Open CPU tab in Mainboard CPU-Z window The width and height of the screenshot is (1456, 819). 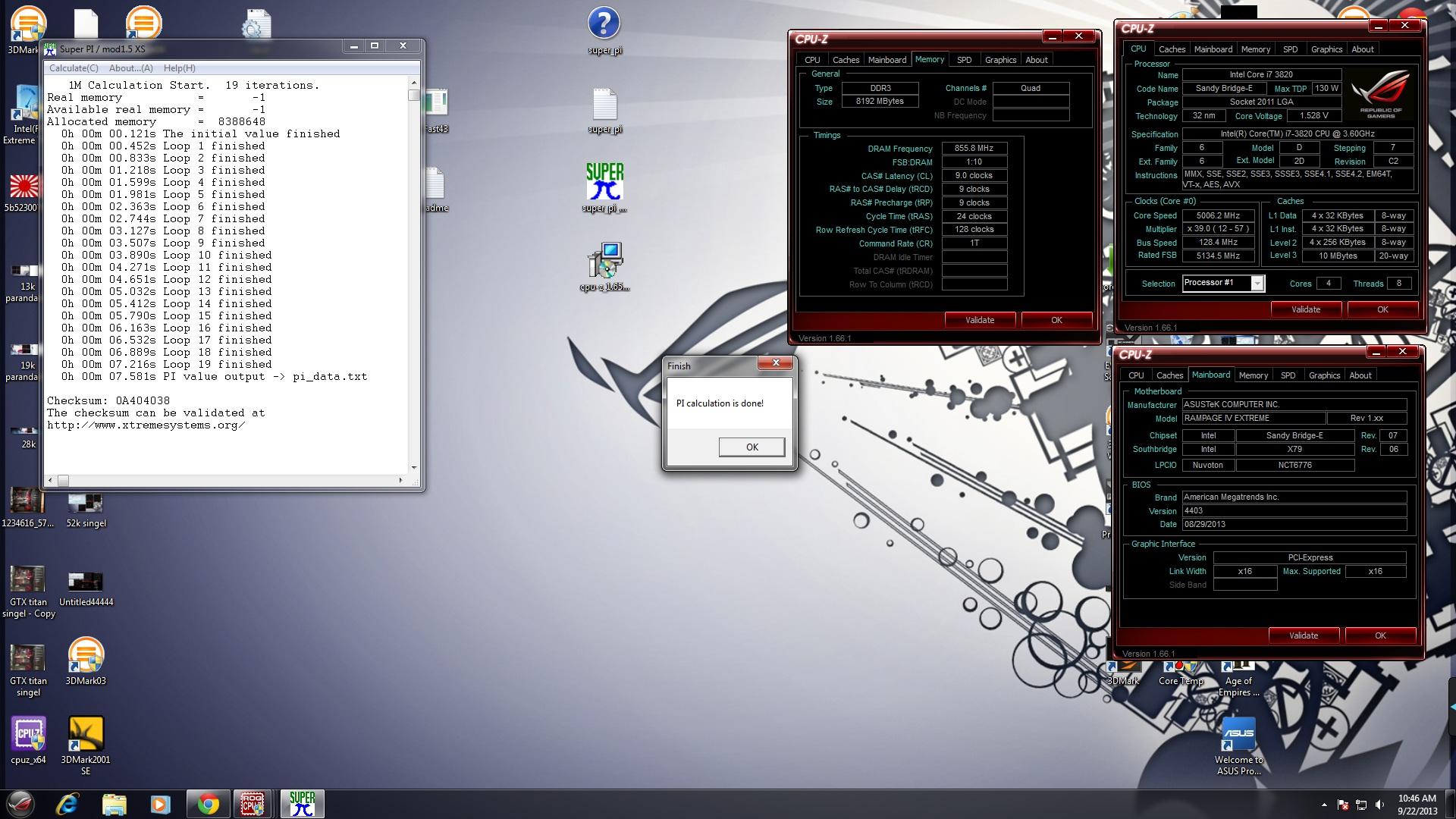pyautogui.click(x=1136, y=375)
